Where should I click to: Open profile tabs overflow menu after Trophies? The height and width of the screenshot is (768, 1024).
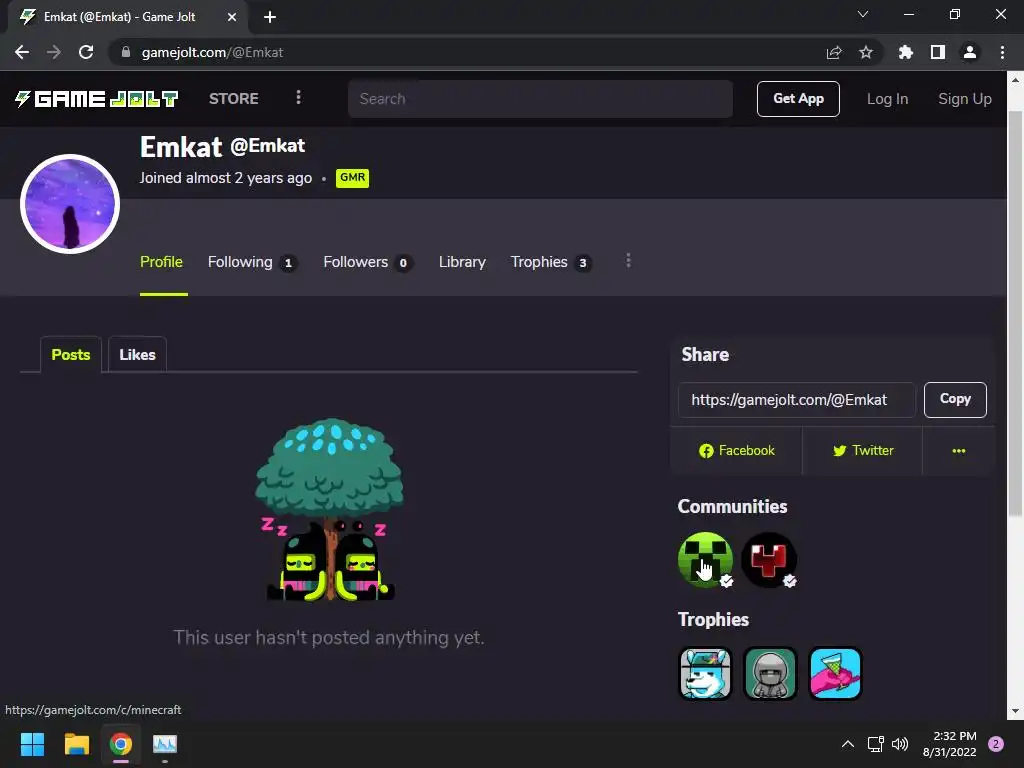click(628, 261)
